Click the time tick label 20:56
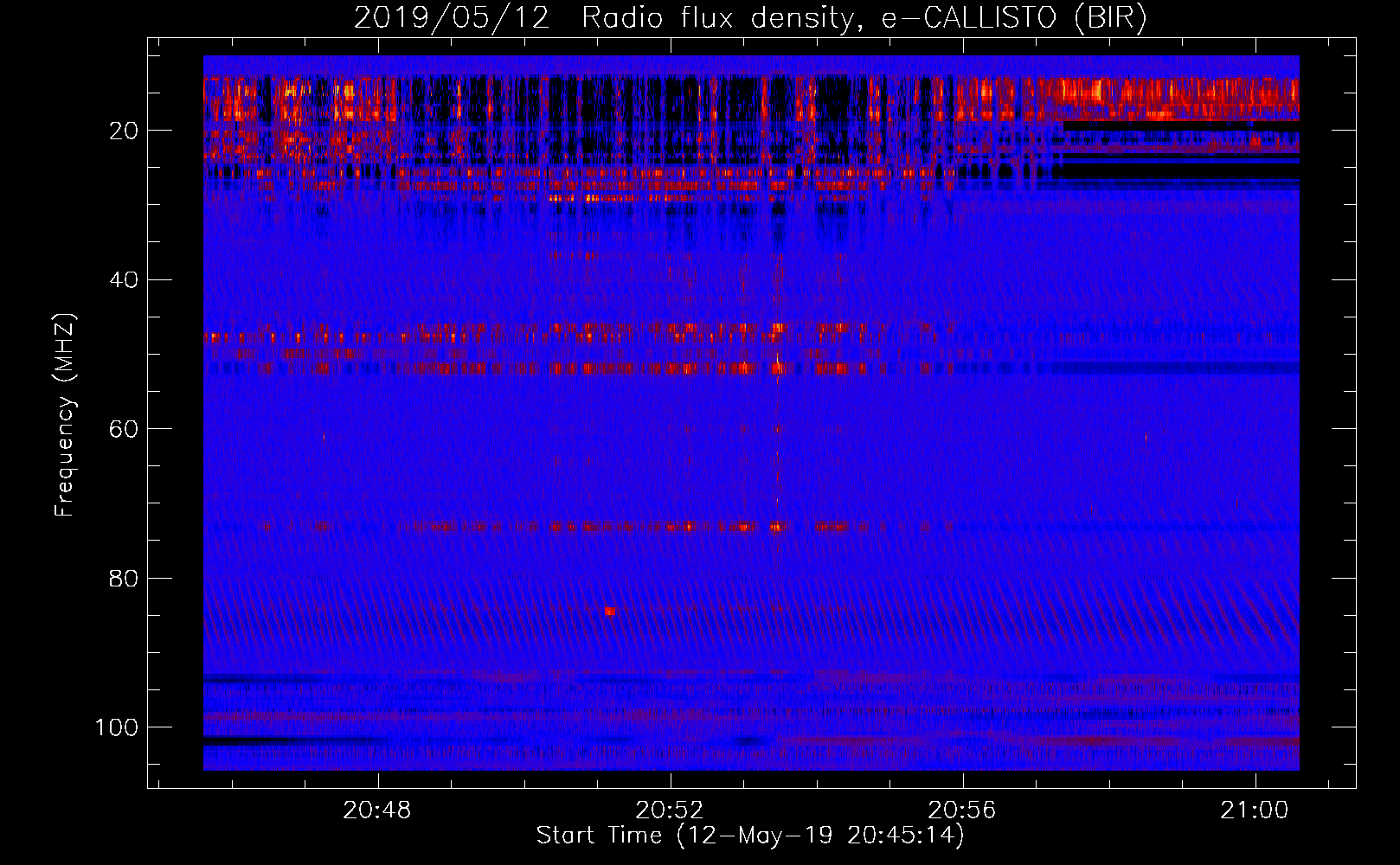Image resolution: width=1400 pixels, height=865 pixels. [962, 811]
